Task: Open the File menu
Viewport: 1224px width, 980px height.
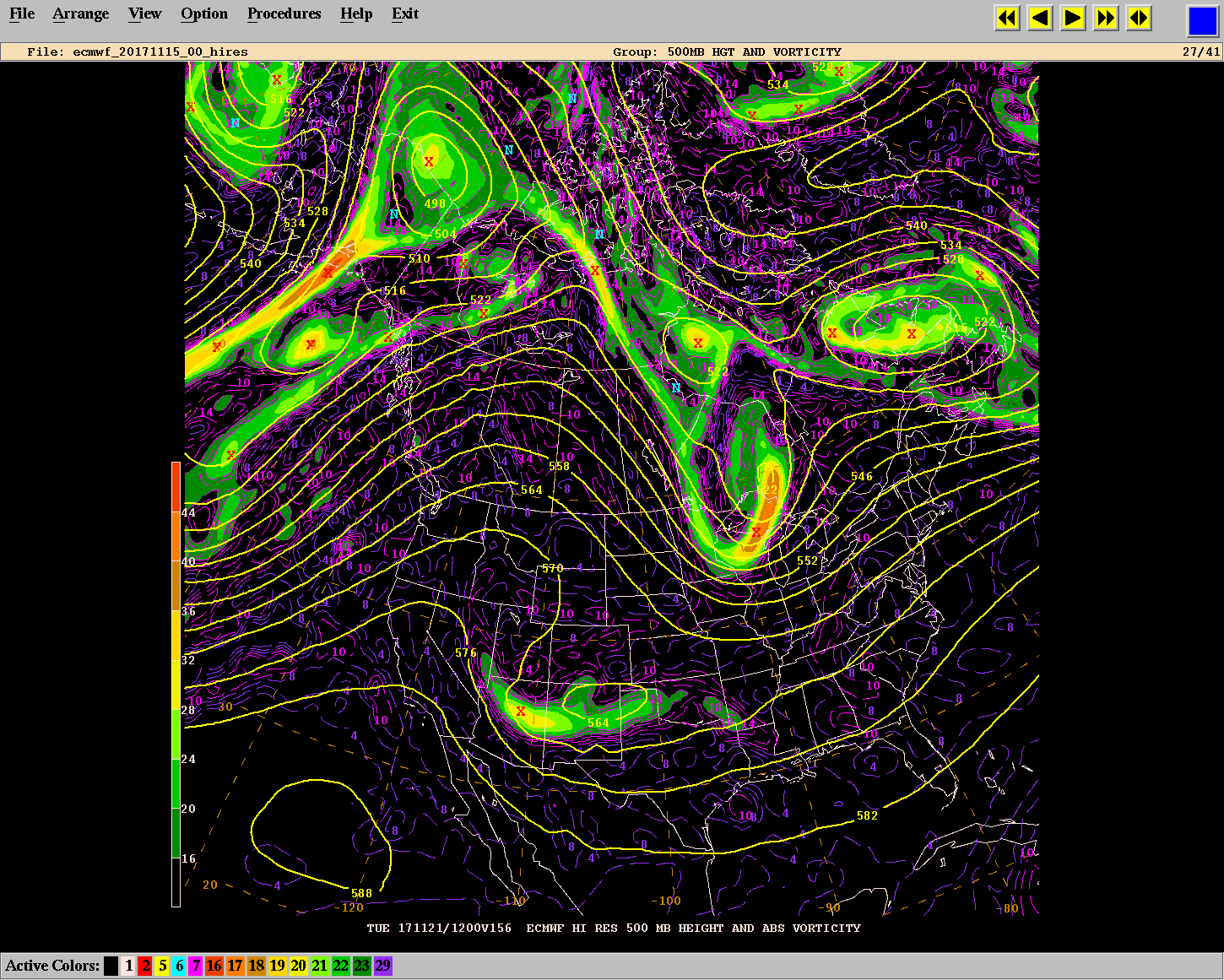Action: pos(22,14)
